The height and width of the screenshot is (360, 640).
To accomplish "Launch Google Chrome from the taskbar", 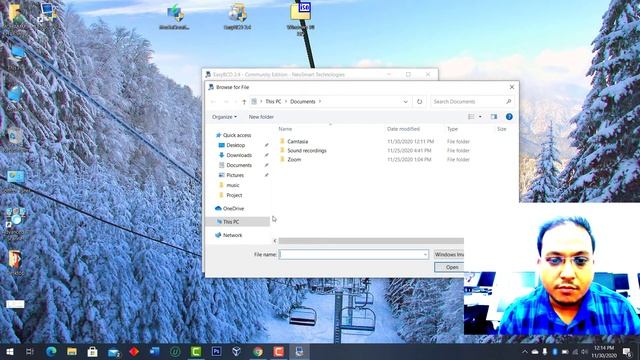I will (x=258, y=351).
